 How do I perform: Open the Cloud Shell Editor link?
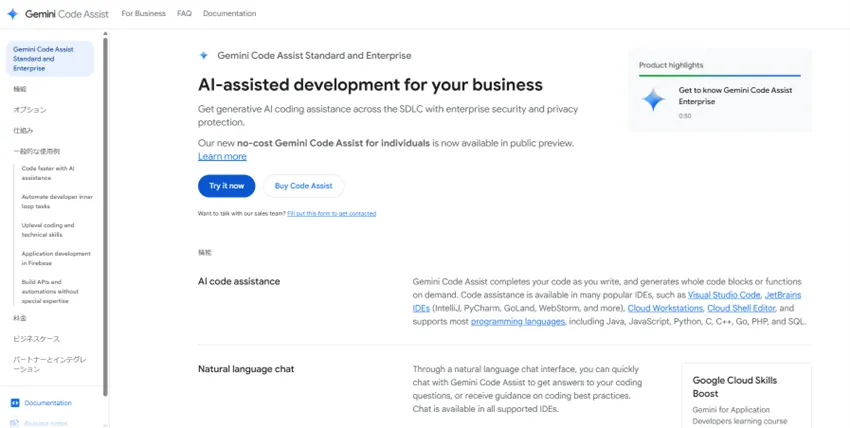[x=741, y=308]
